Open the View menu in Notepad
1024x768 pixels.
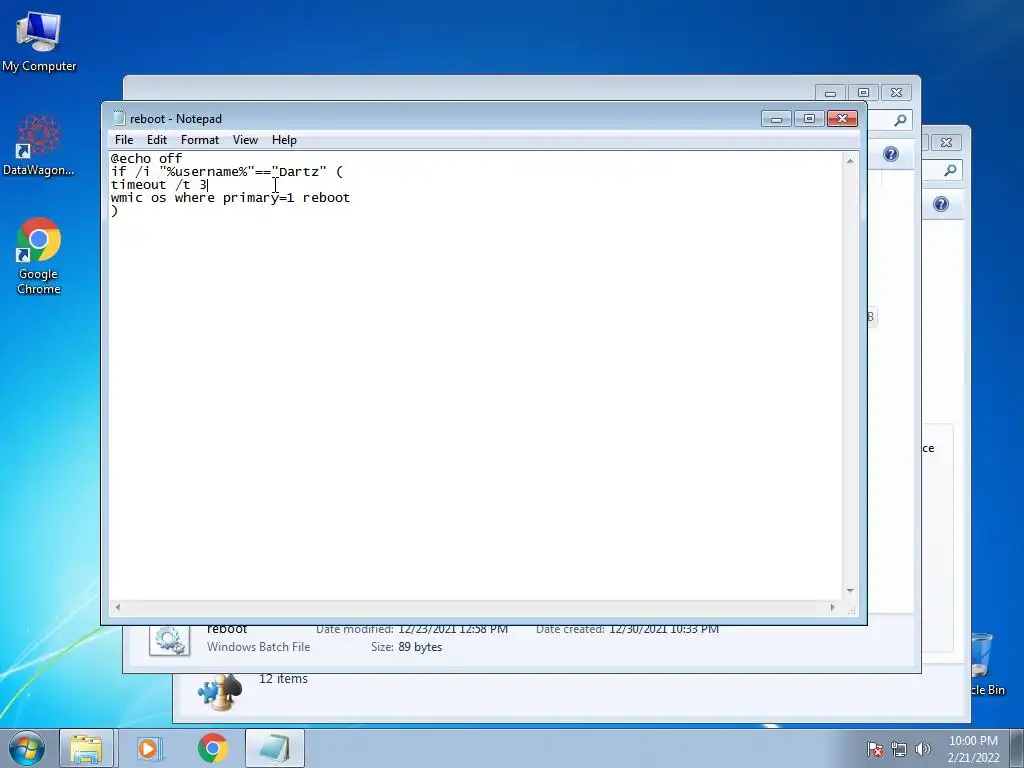[246, 140]
